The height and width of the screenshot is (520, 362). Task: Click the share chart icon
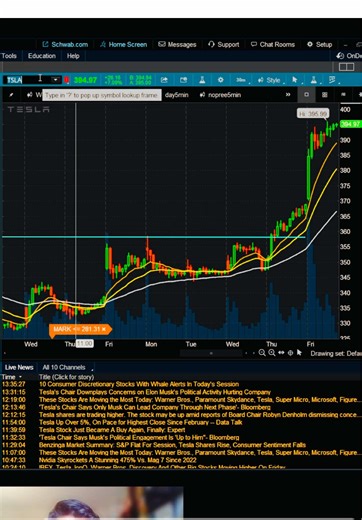[x=164, y=80]
